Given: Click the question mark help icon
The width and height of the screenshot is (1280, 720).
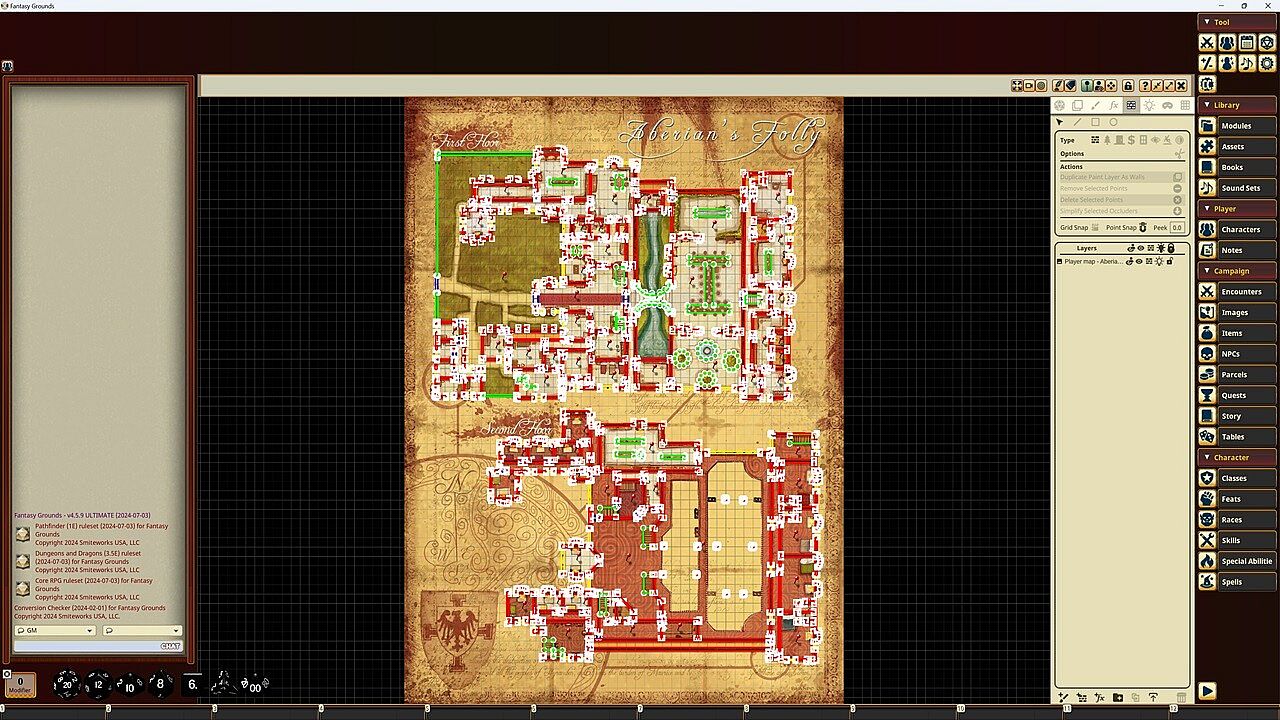Looking at the screenshot, I should (x=1145, y=86).
